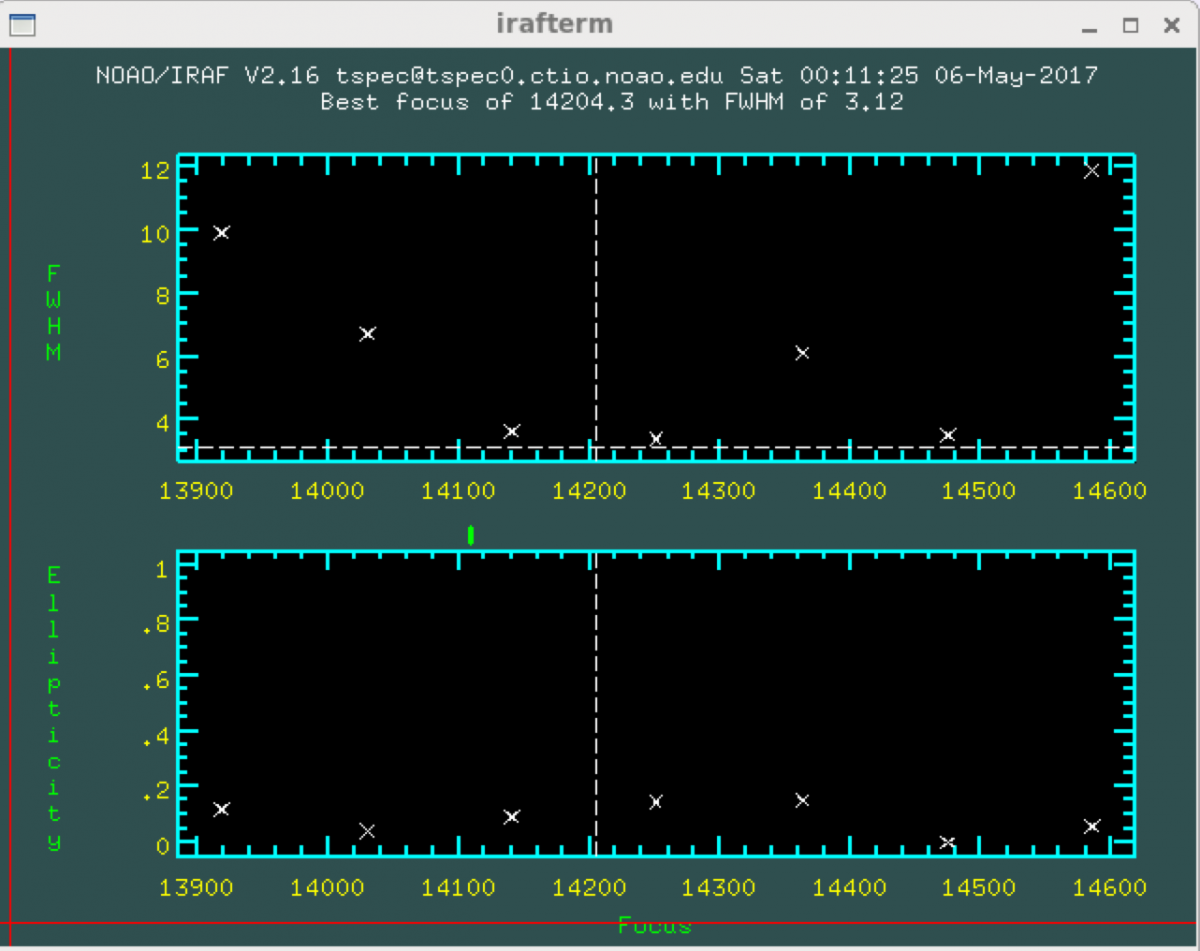Click the irafterm title bar text

tap(555, 24)
